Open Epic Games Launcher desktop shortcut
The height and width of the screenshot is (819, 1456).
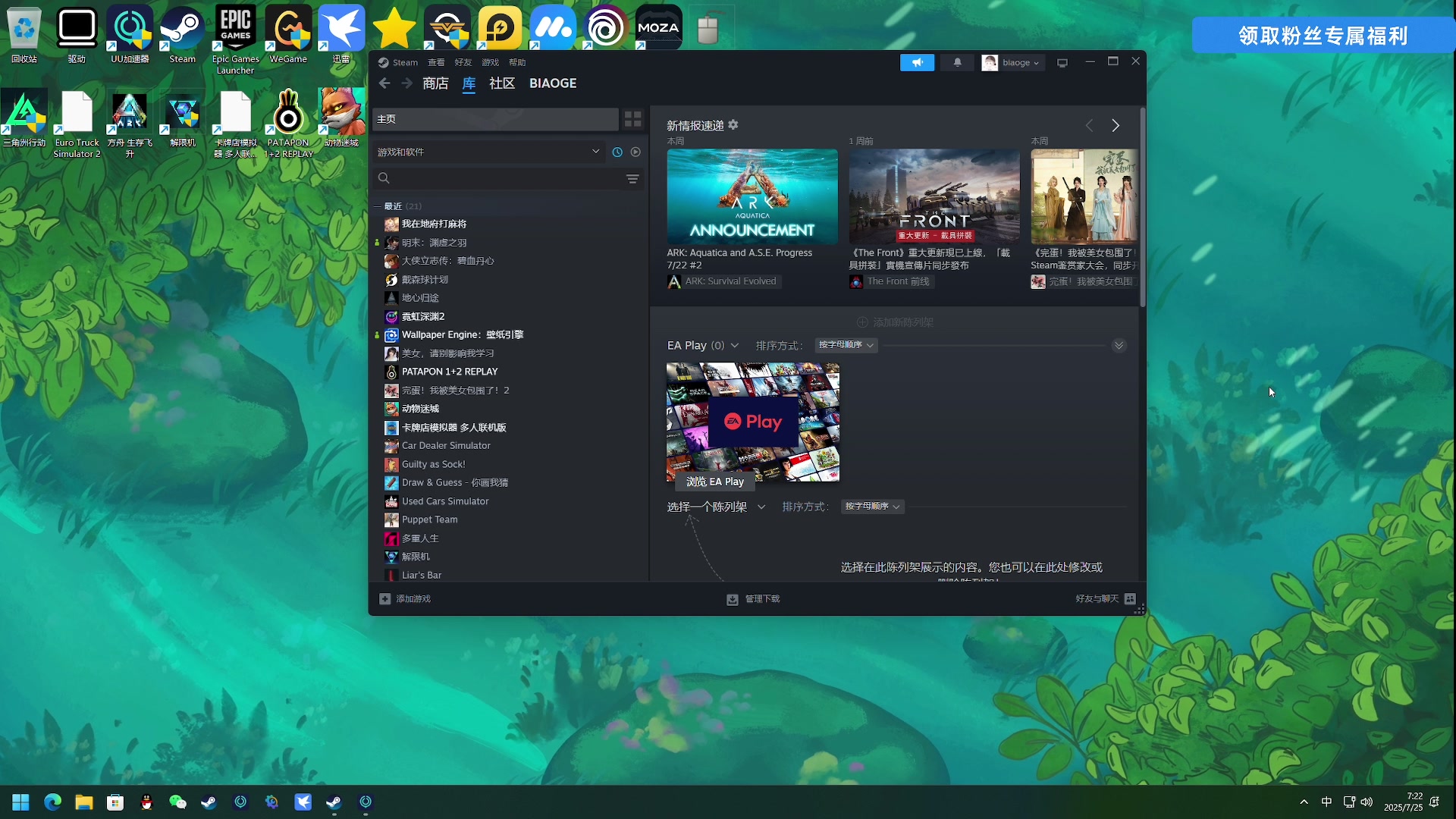(x=235, y=40)
